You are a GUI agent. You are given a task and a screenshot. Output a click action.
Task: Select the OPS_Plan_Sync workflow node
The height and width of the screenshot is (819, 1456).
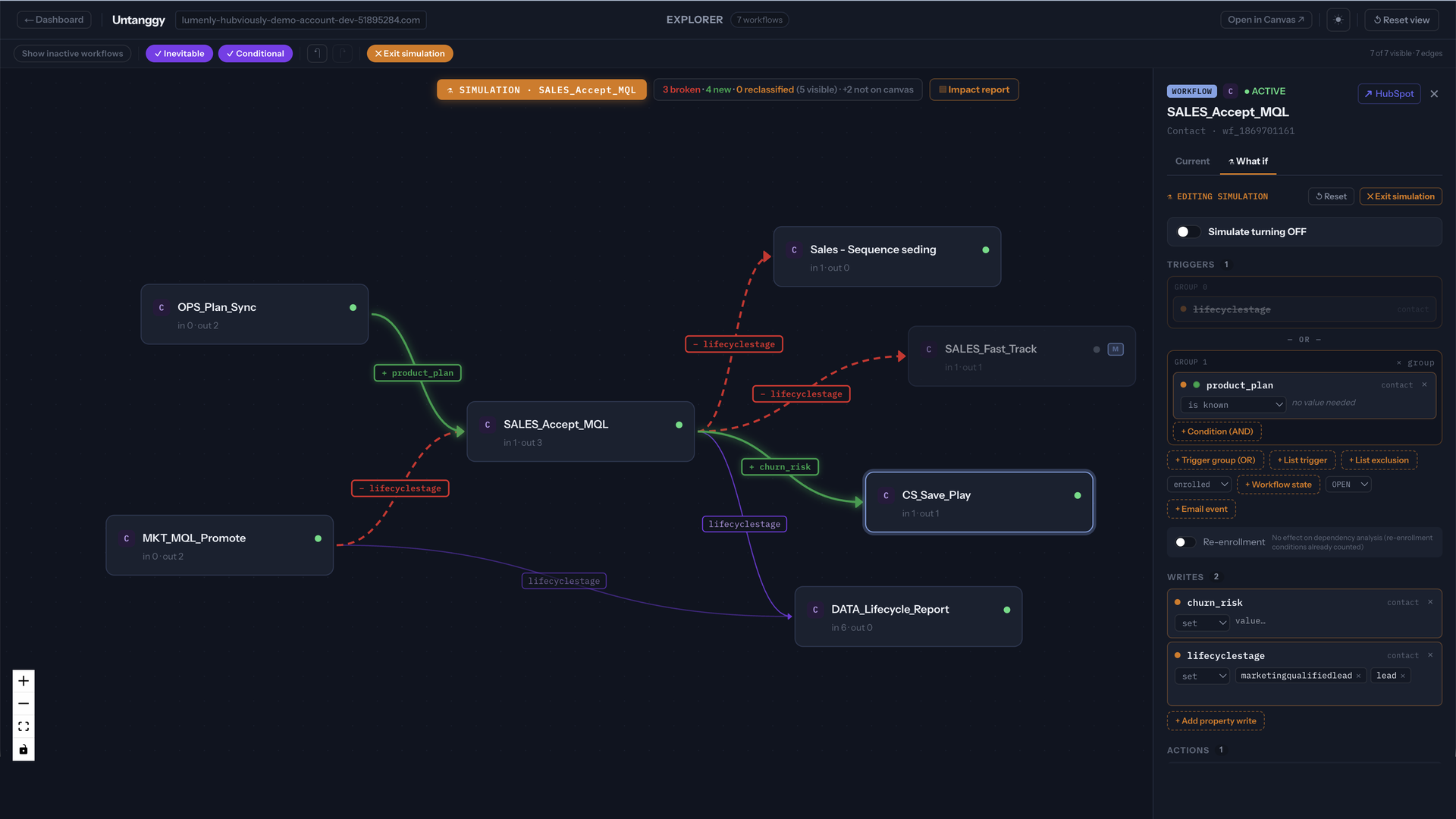(254, 315)
